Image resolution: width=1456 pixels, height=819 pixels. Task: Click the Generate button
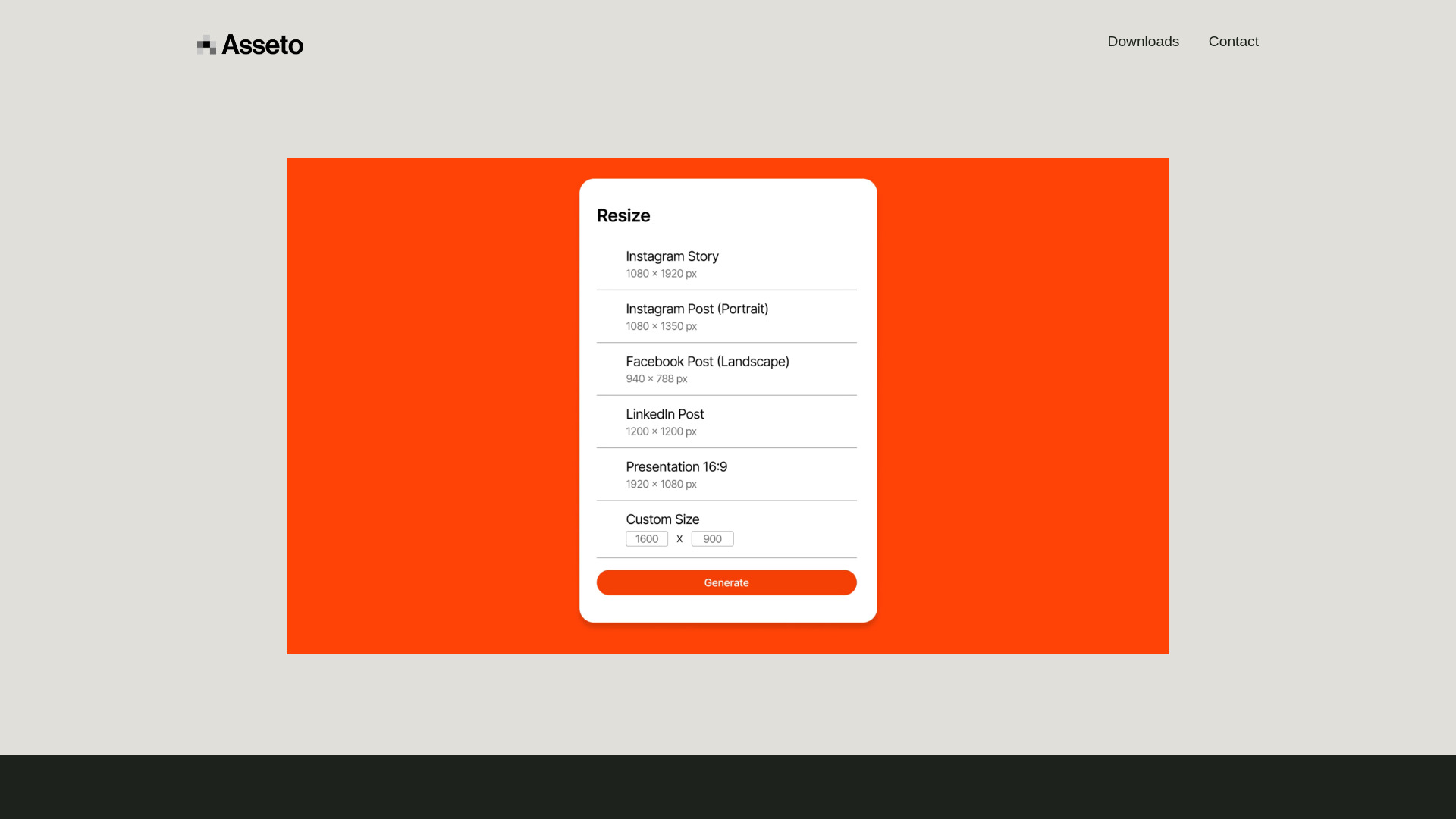click(726, 582)
